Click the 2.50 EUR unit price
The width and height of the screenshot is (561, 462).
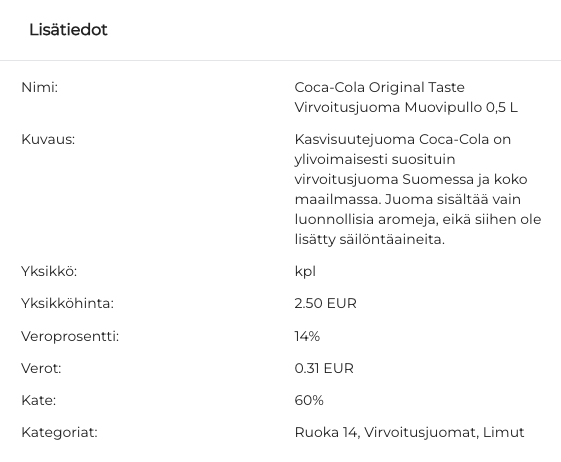pos(326,303)
